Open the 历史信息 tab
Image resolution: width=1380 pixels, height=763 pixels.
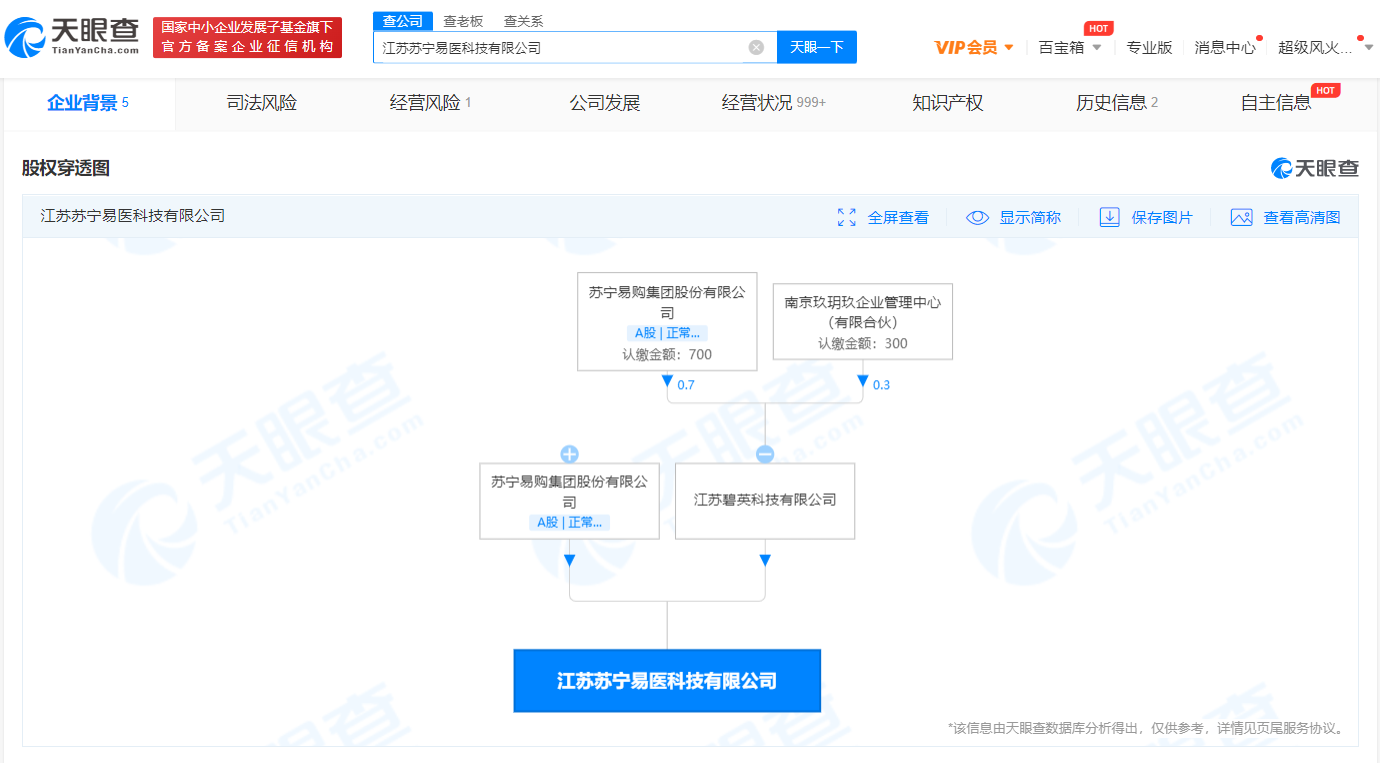(x=1117, y=103)
